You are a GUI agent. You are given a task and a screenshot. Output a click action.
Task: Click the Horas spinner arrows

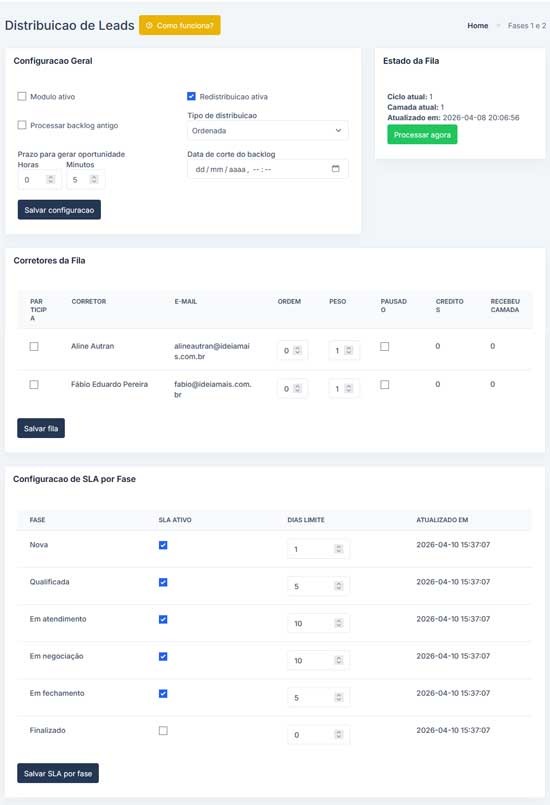pyautogui.click(x=50, y=180)
